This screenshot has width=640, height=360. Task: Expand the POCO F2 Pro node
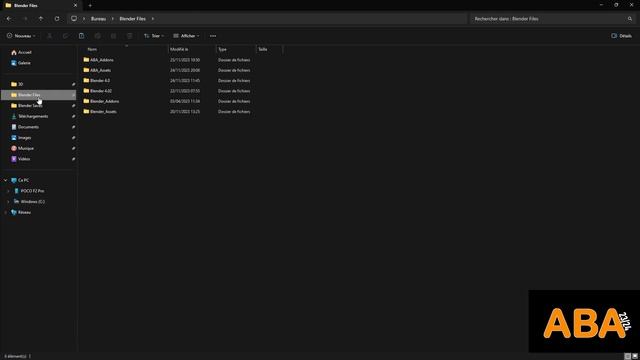pos(8,191)
